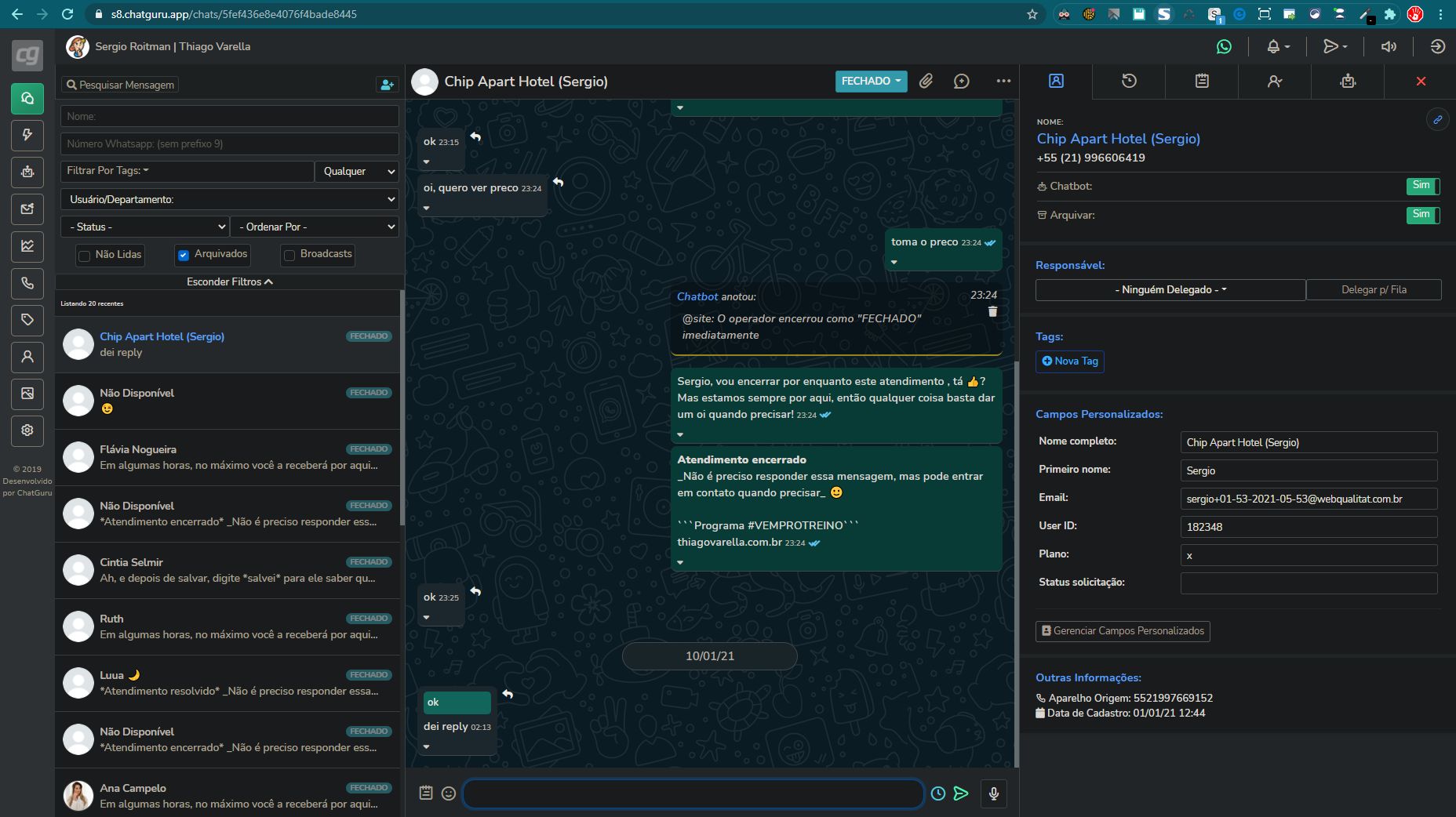Screen dimensions: 1456x817
Task: Check the Não Lidas checkbox
Action: coord(85,256)
